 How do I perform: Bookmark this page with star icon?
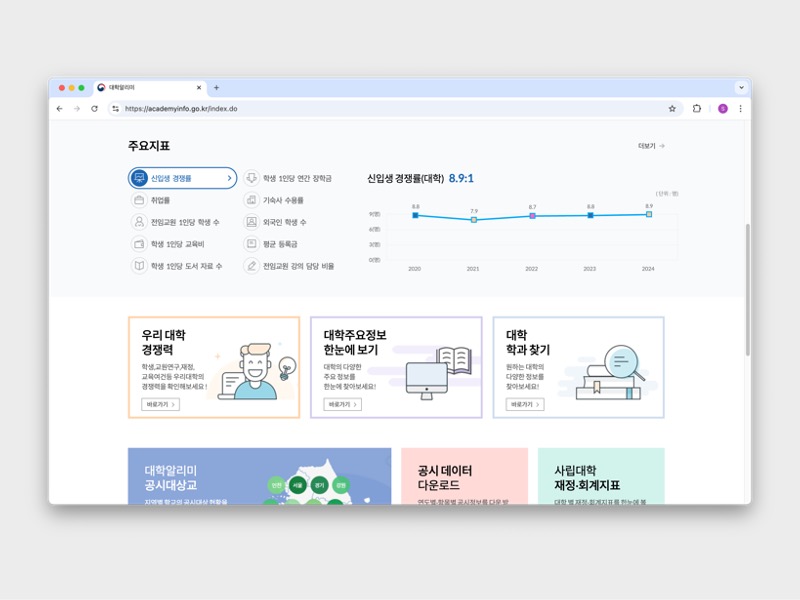pyautogui.click(x=672, y=109)
